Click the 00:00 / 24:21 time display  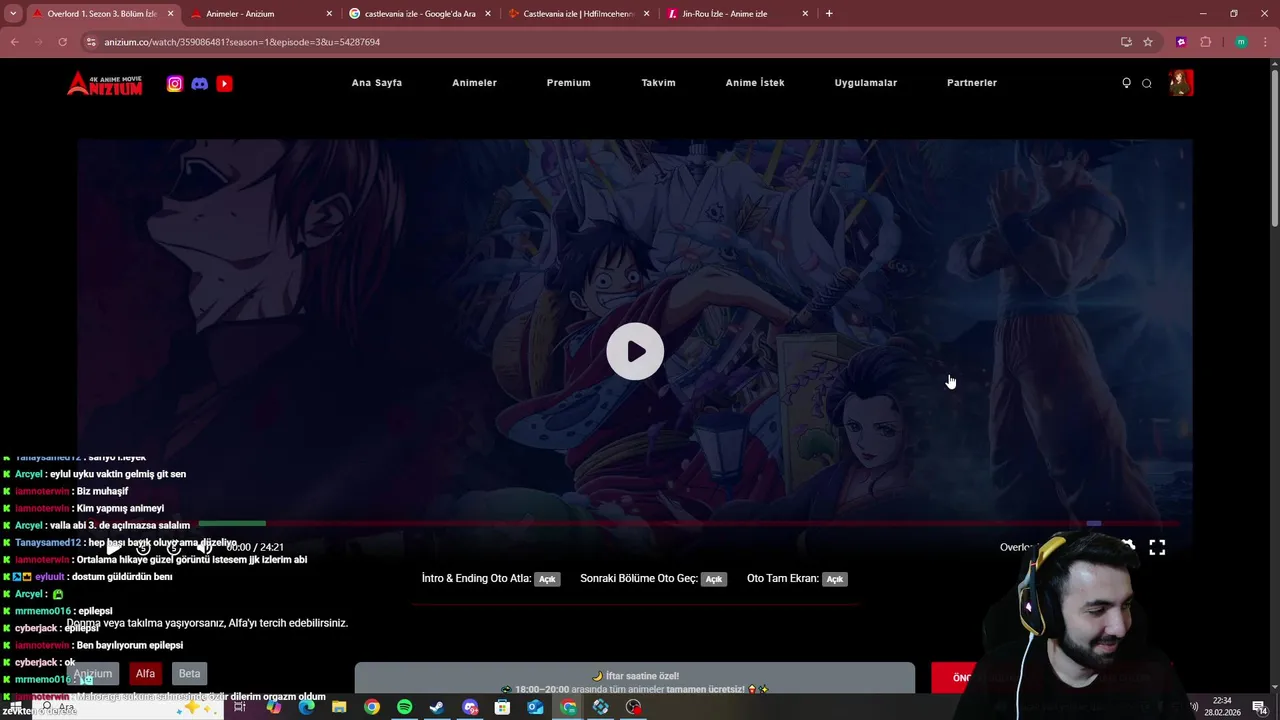pos(255,548)
